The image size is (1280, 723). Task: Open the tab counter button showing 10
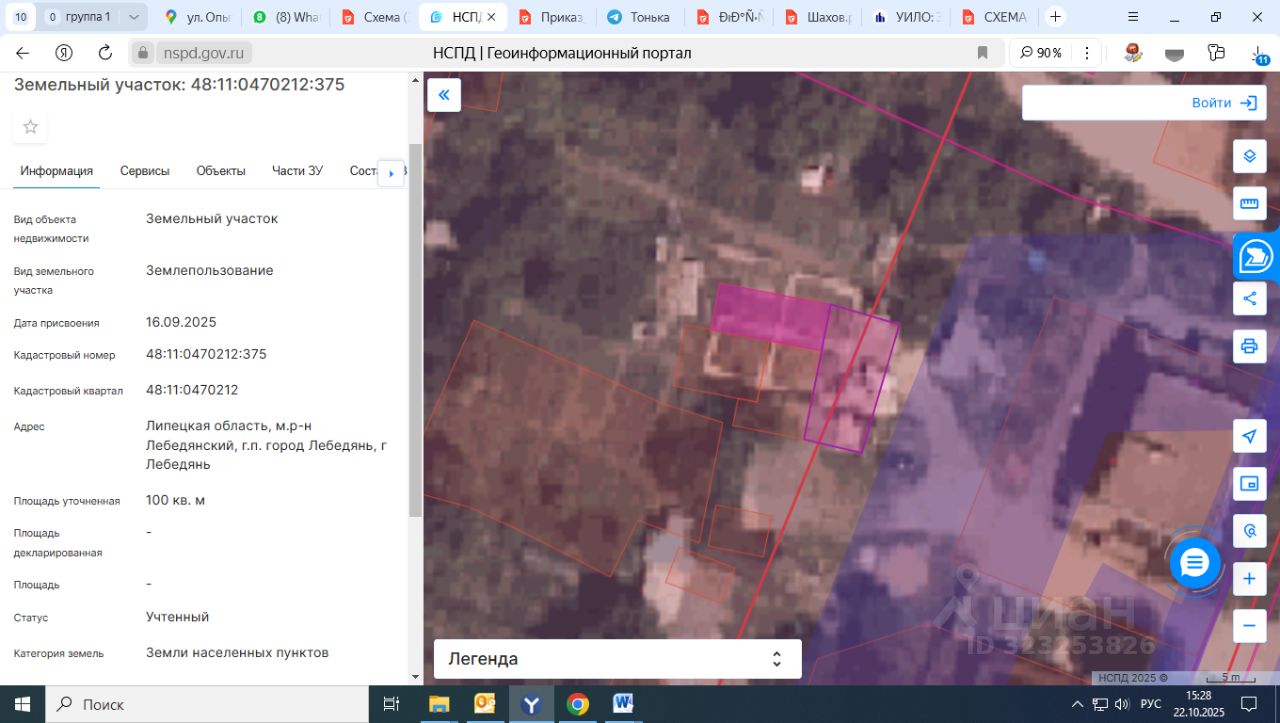tap(20, 17)
